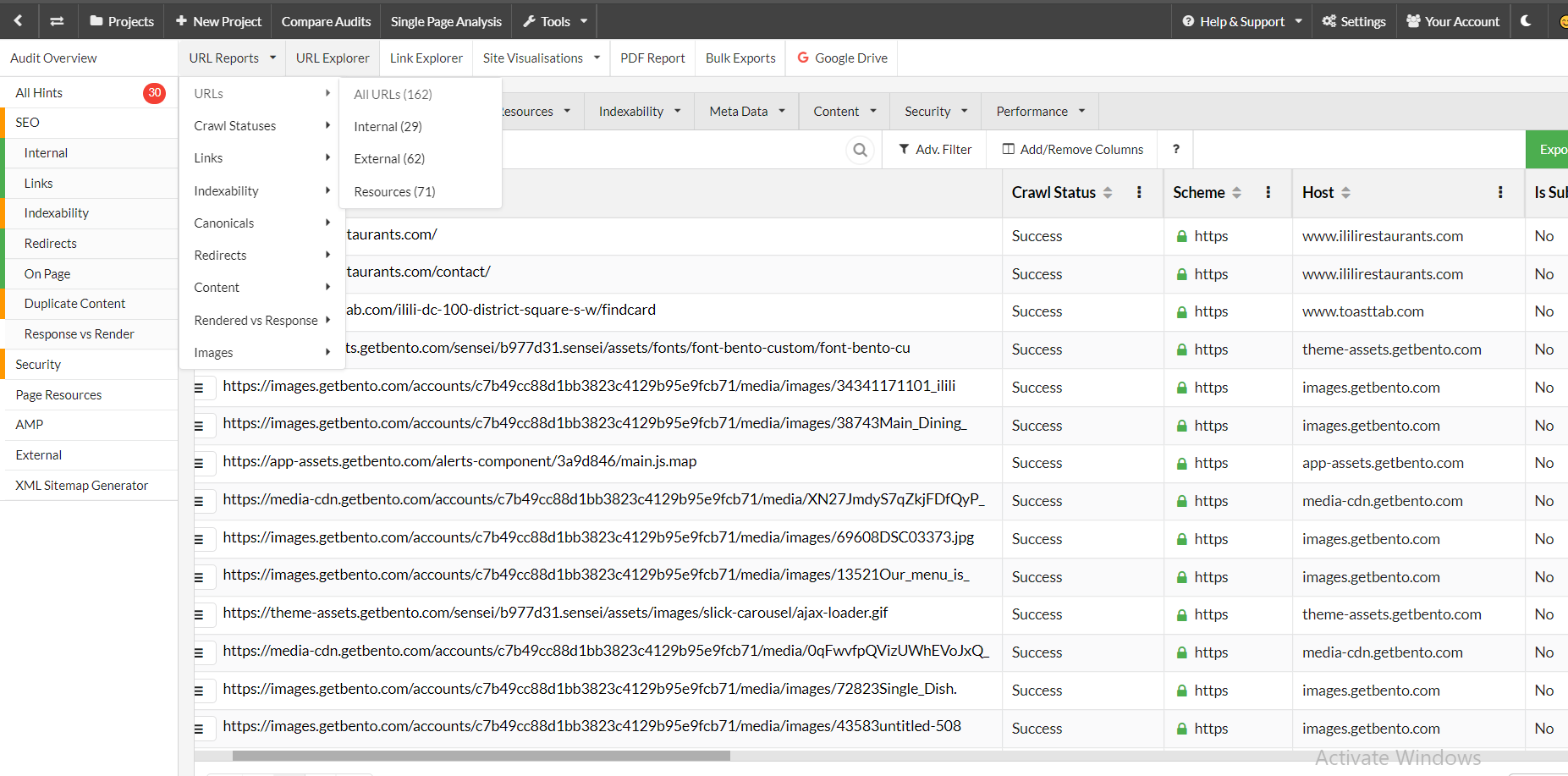
Task: Open Host column options menu
Action: point(1500,193)
